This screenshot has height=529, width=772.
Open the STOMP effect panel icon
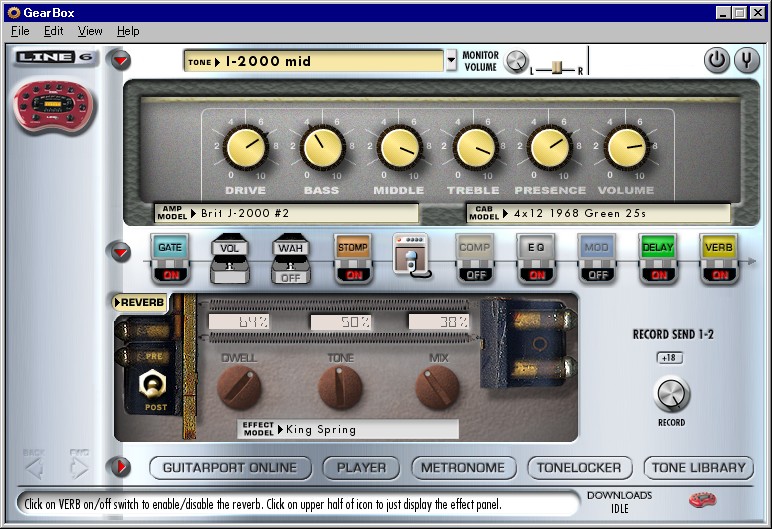pyautogui.click(x=353, y=247)
